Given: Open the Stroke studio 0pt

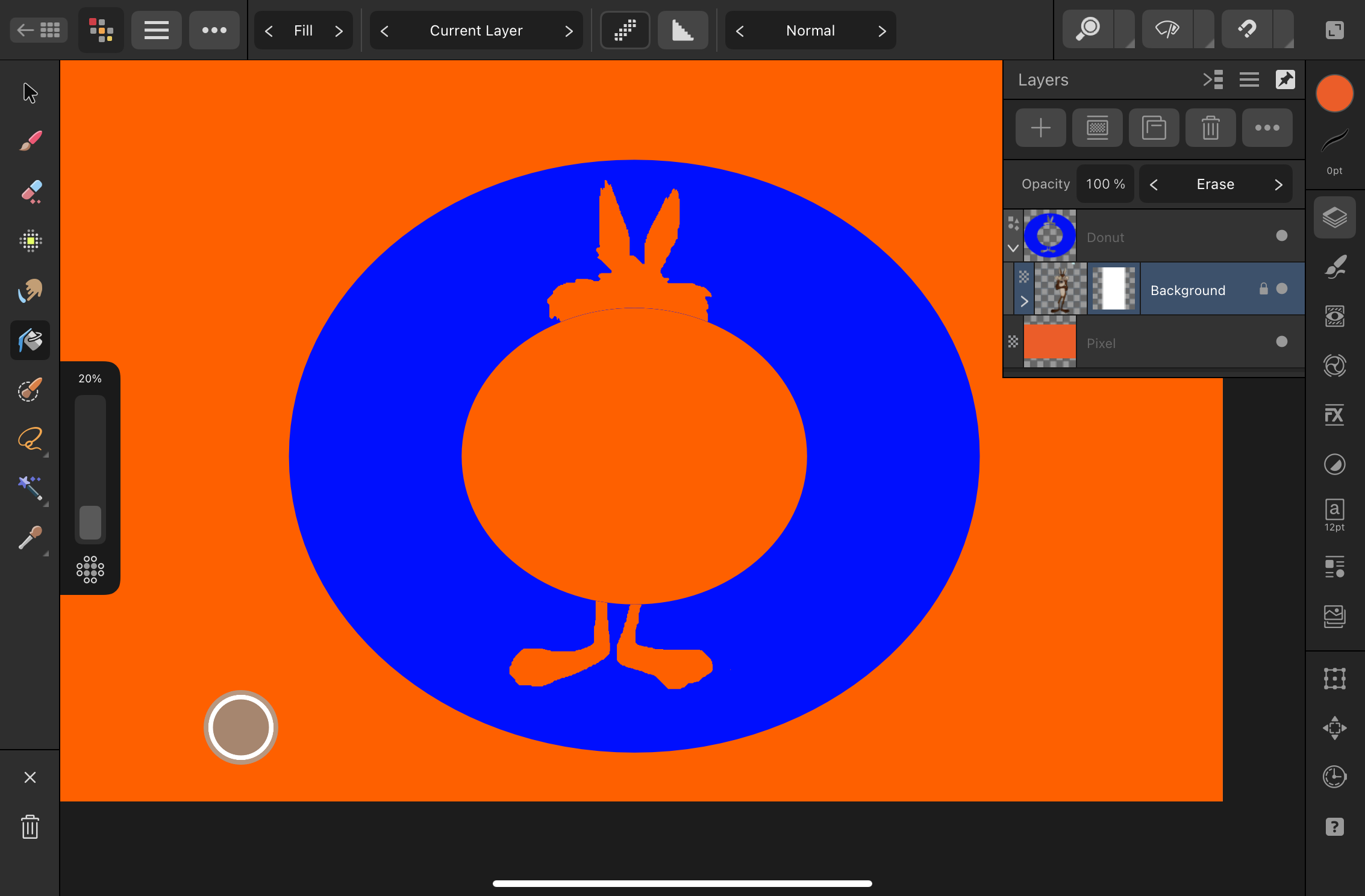Looking at the screenshot, I should coord(1335,151).
